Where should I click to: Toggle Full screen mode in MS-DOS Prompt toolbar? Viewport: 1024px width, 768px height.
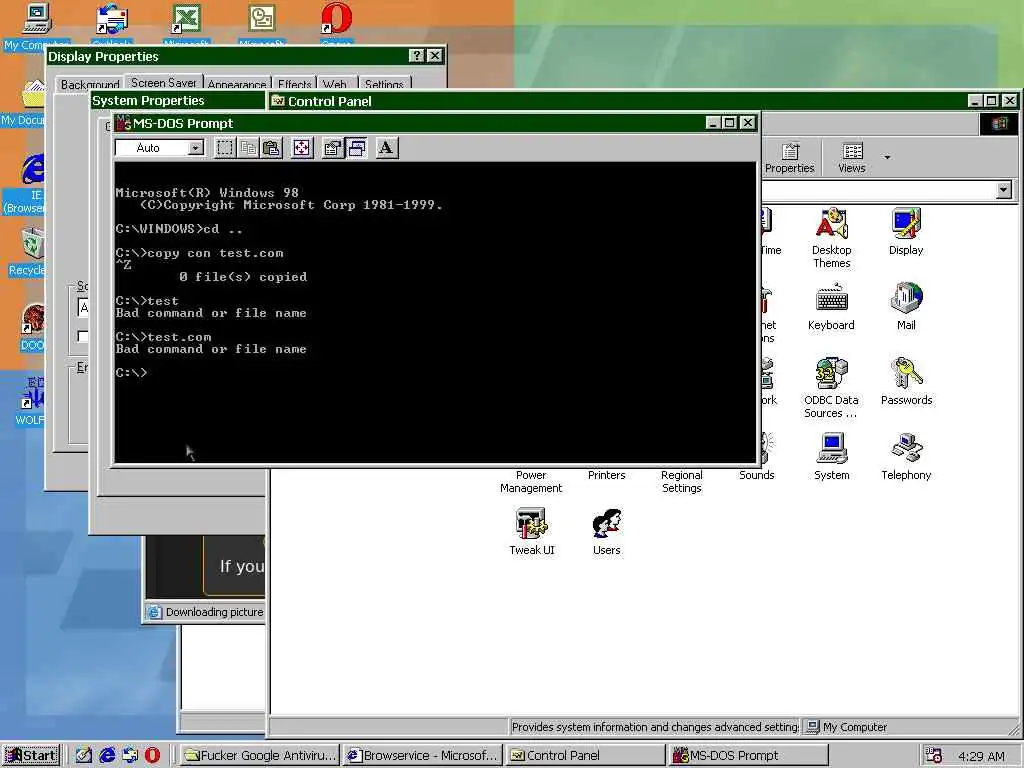coord(302,148)
